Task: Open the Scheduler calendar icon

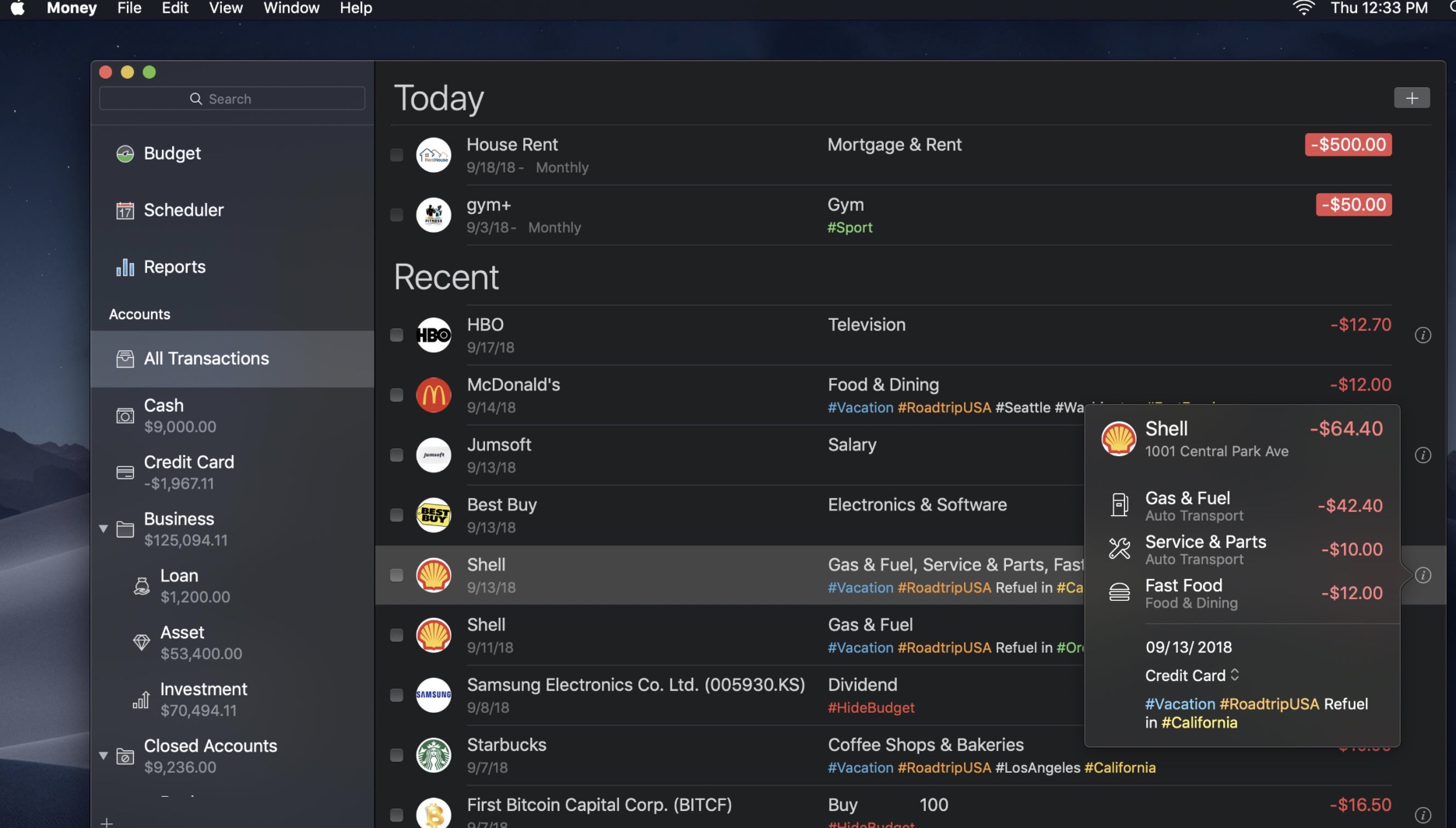Action: 125,211
